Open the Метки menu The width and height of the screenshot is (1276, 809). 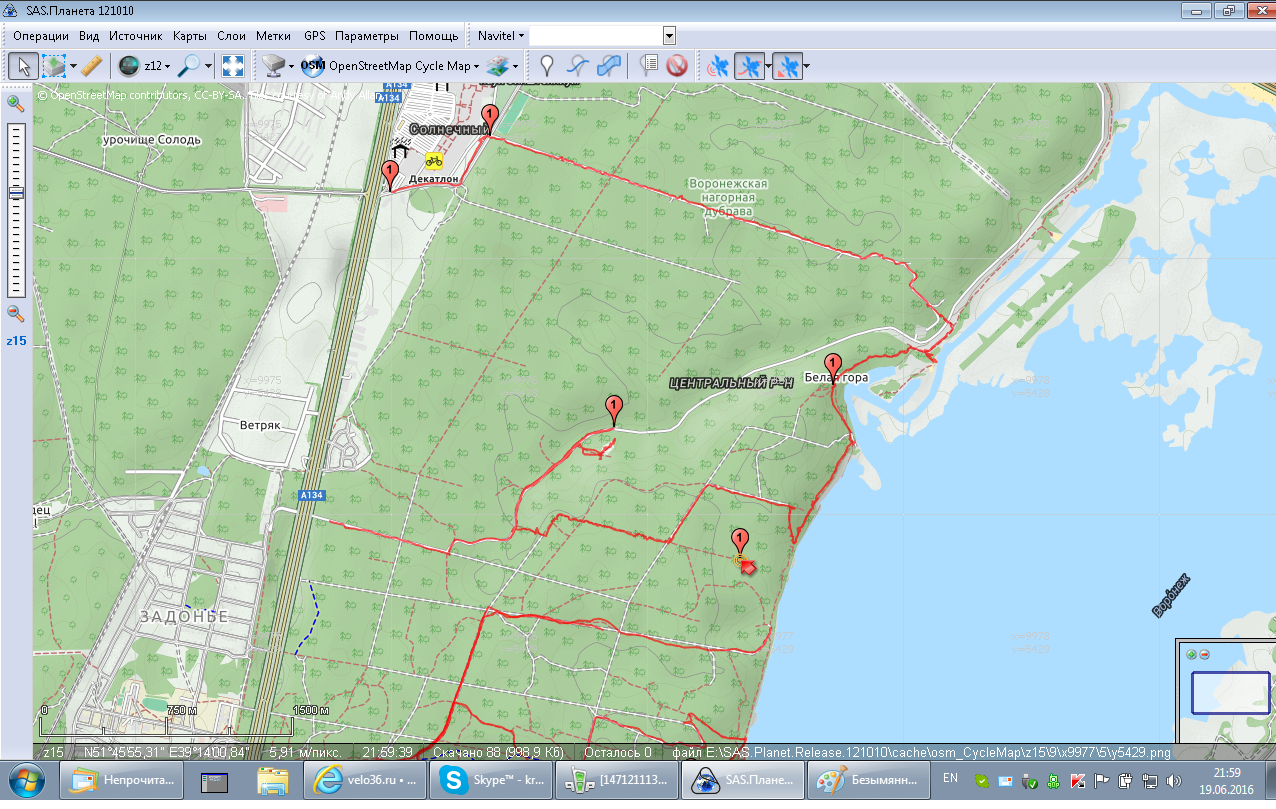tap(274, 35)
